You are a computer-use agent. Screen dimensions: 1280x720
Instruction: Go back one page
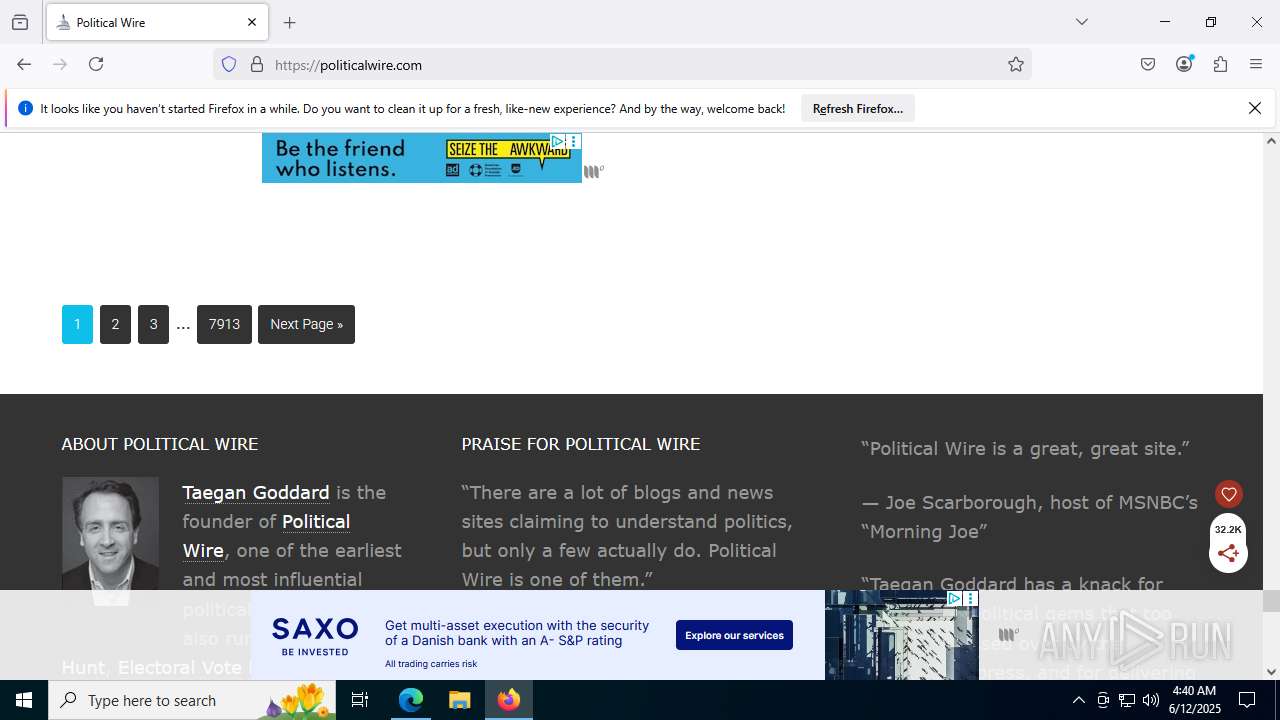(24, 64)
